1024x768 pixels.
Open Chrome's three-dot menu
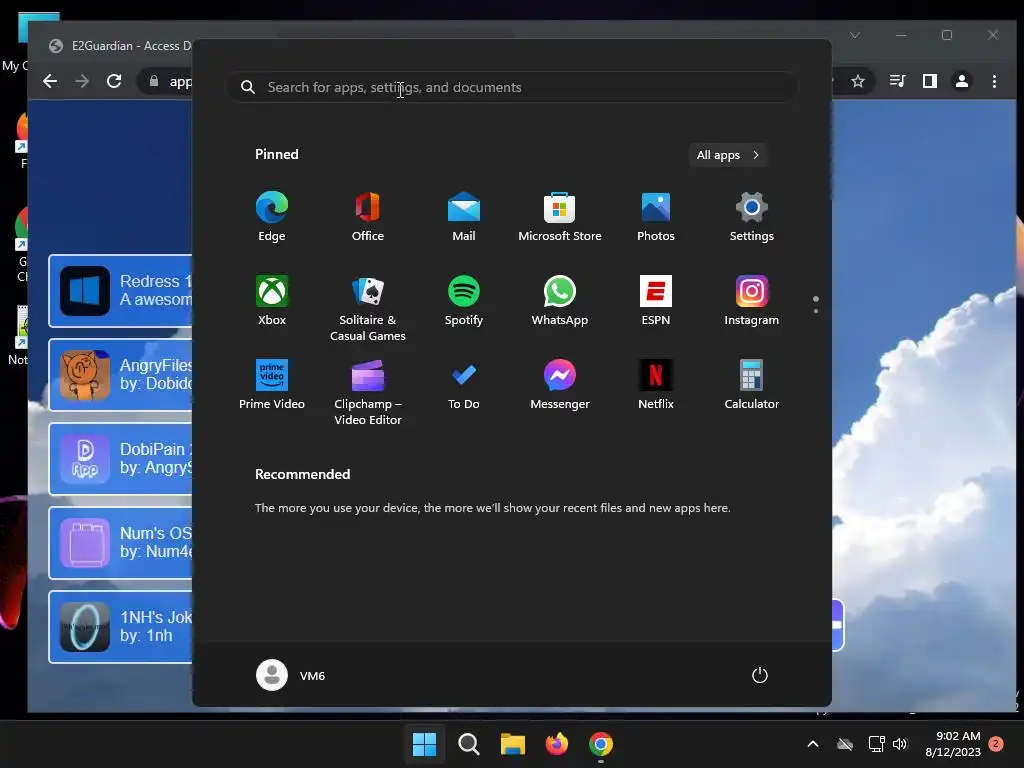point(994,81)
